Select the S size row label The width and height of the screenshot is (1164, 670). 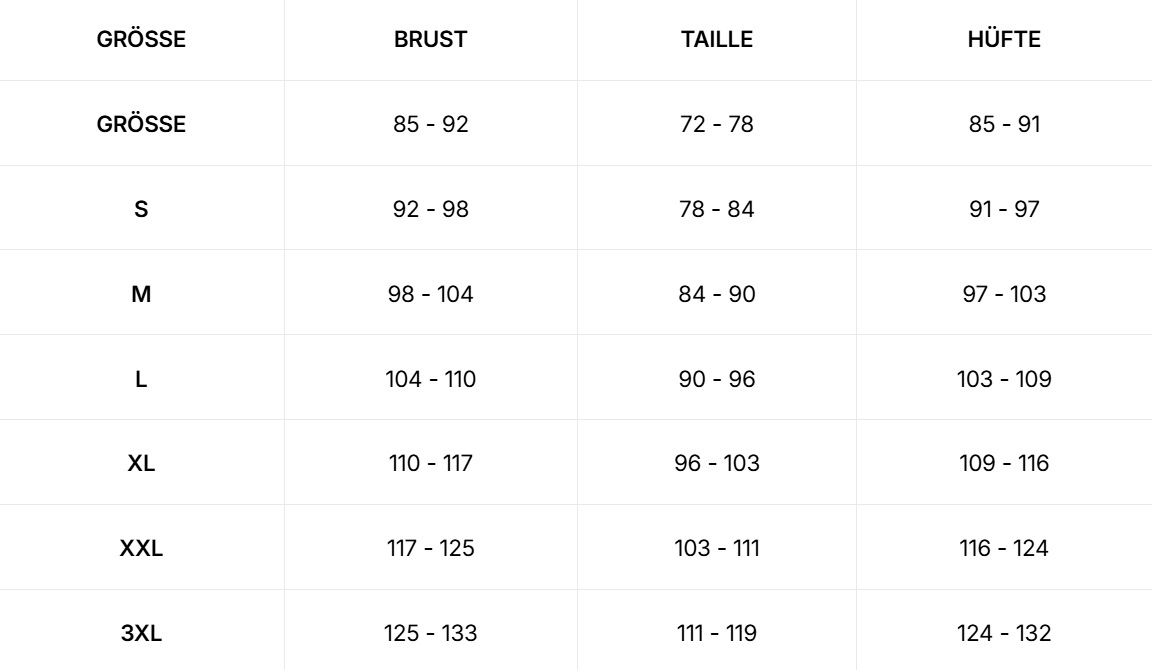(x=141, y=210)
